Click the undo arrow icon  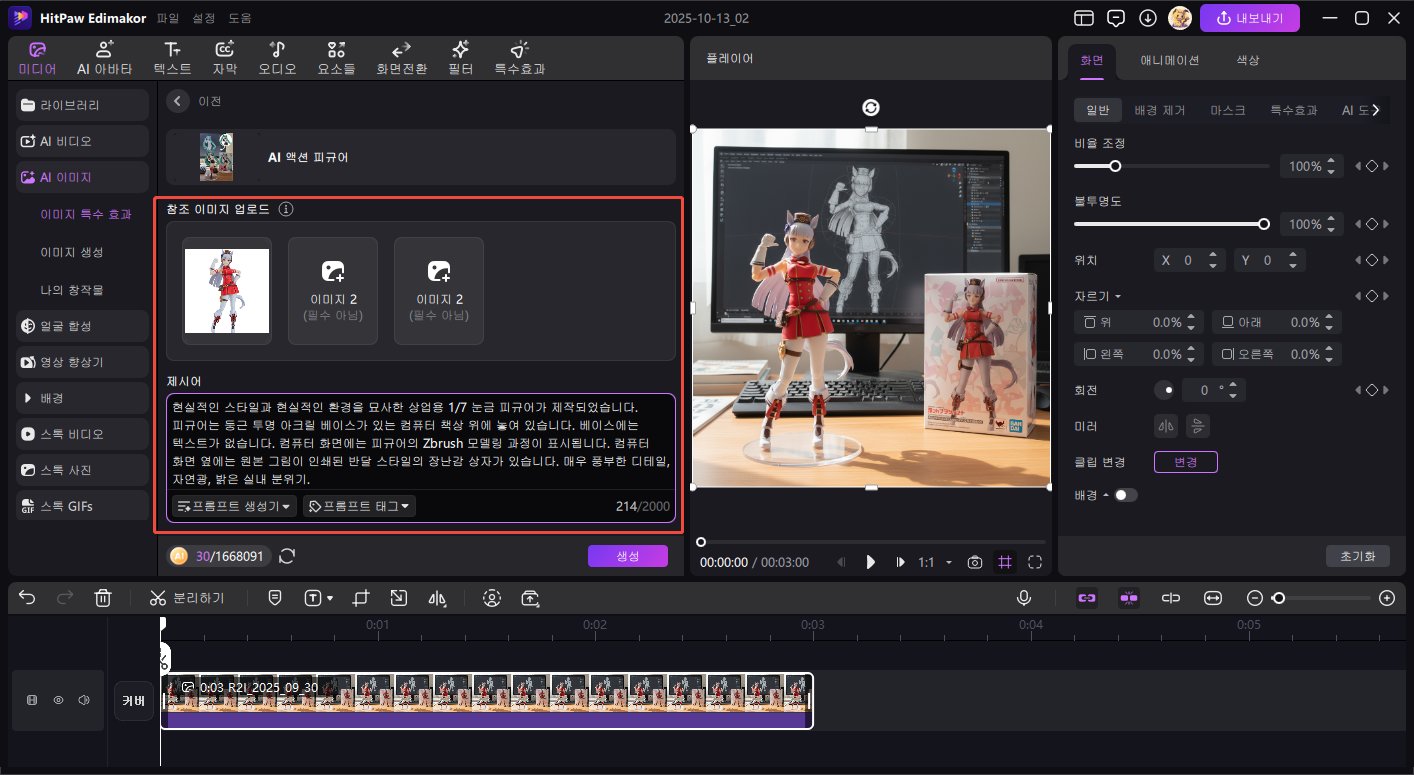tap(27, 598)
